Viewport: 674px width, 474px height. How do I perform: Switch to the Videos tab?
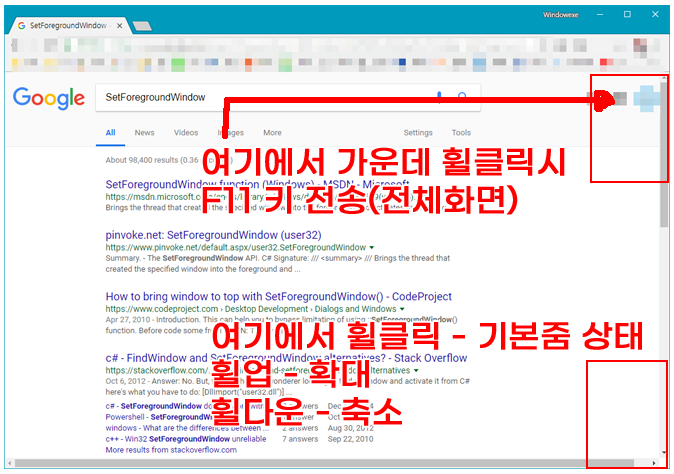(x=186, y=133)
